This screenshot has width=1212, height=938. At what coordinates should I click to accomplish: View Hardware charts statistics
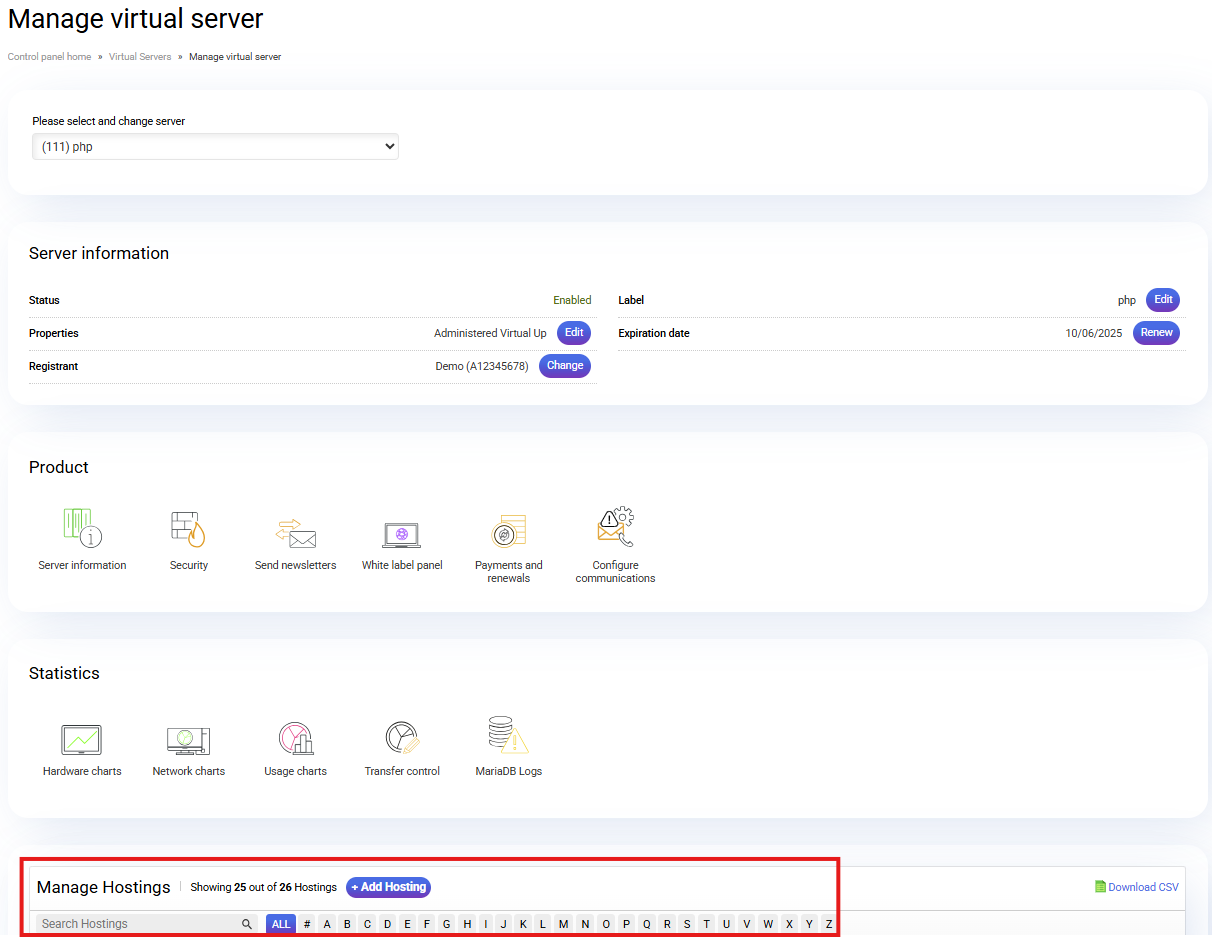tap(82, 740)
